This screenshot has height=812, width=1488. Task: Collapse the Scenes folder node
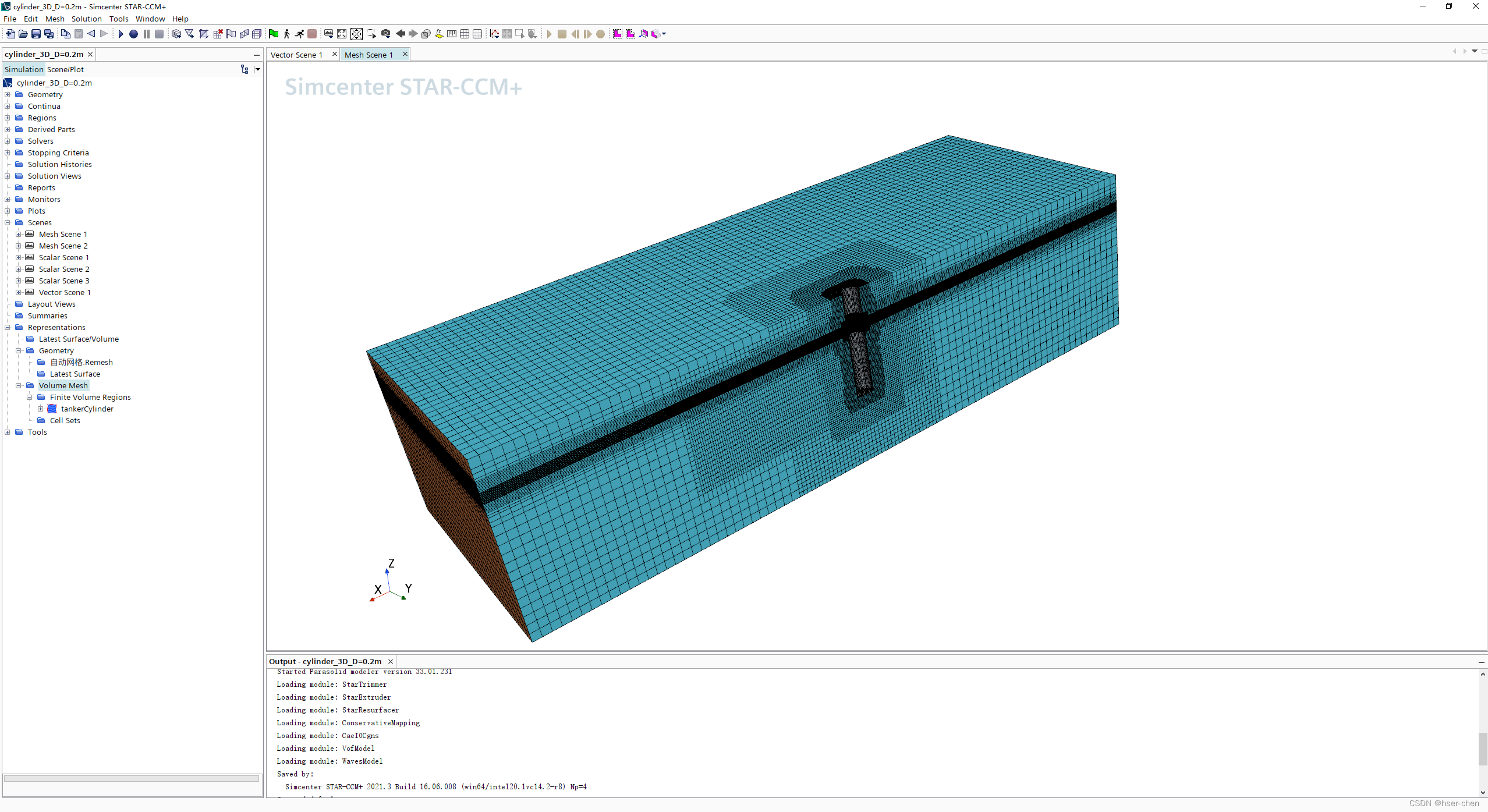tap(8, 222)
